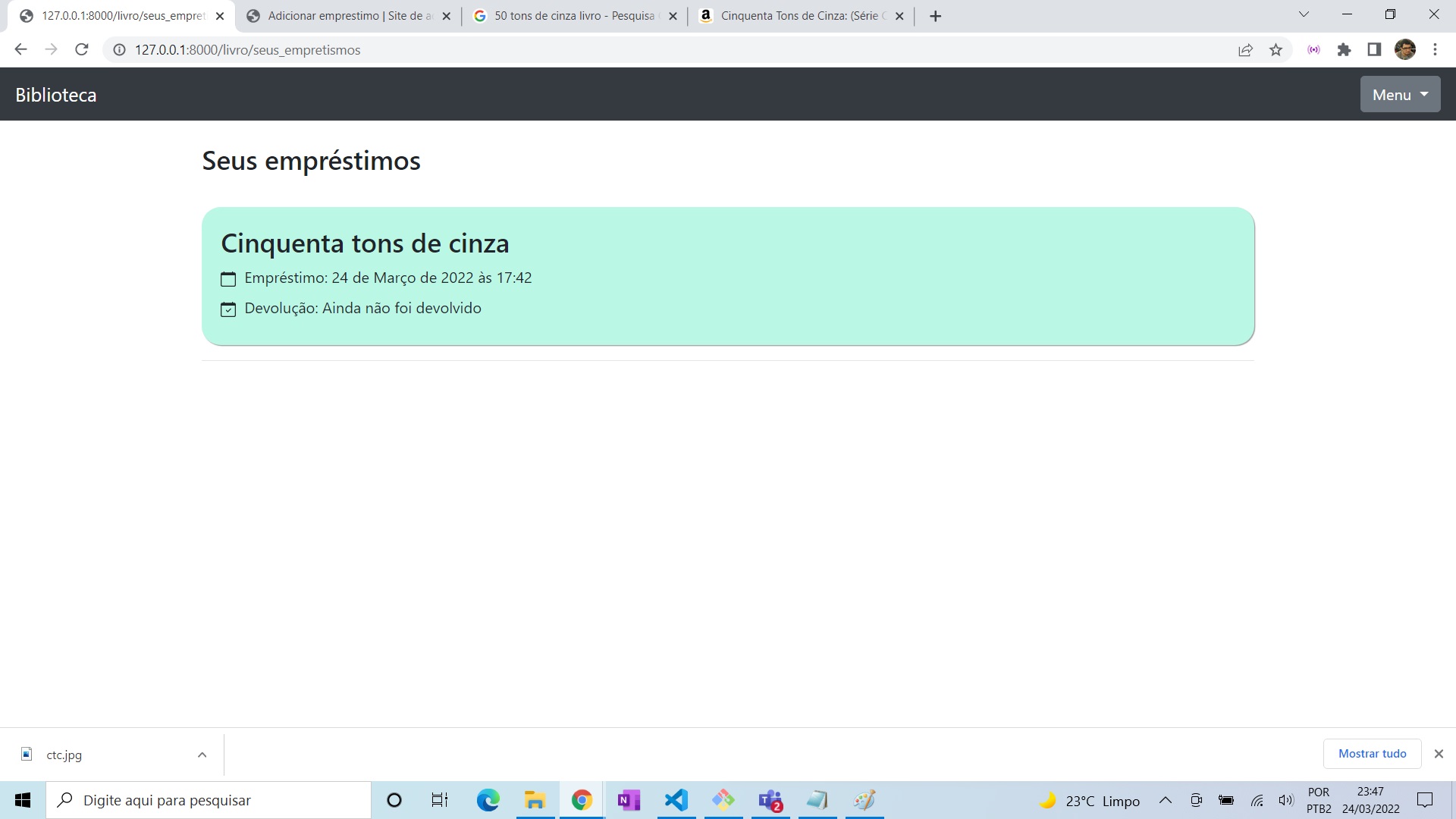Toggle the bookmark star for this page
Image resolution: width=1456 pixels, height=819 pixels.
tap(1276, 49)
